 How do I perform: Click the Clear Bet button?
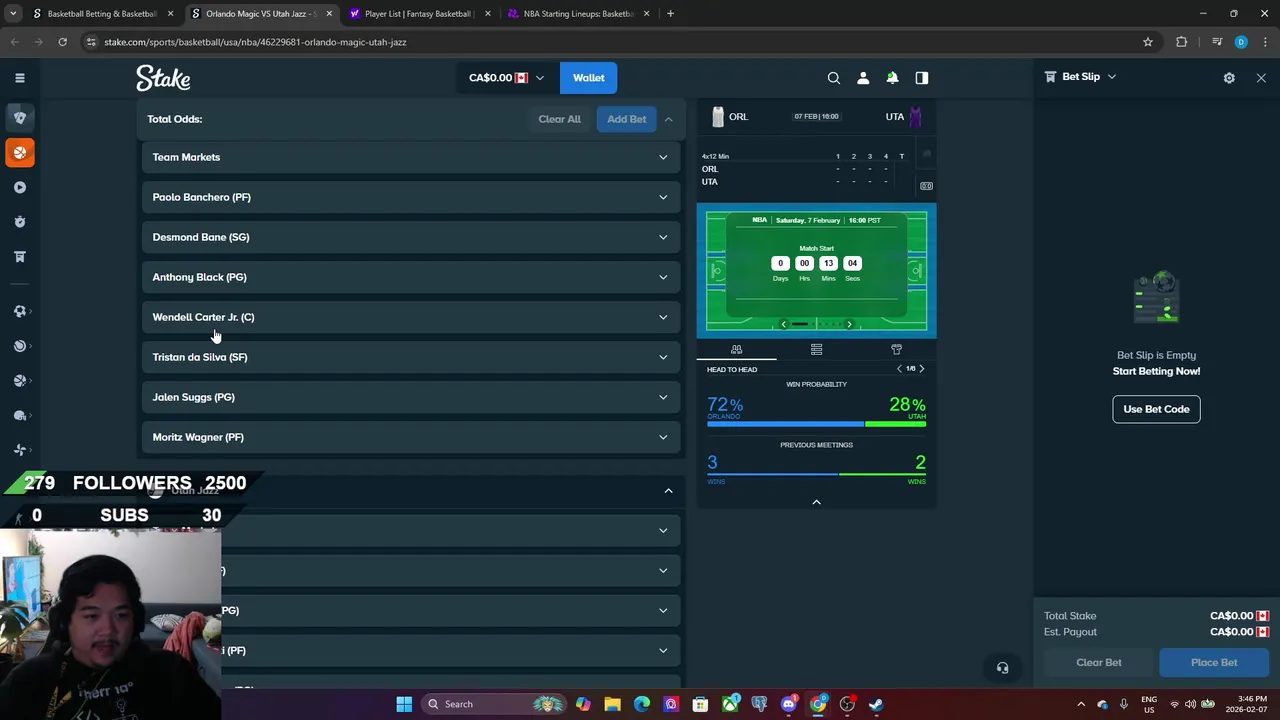click(x=1099, y=662)
